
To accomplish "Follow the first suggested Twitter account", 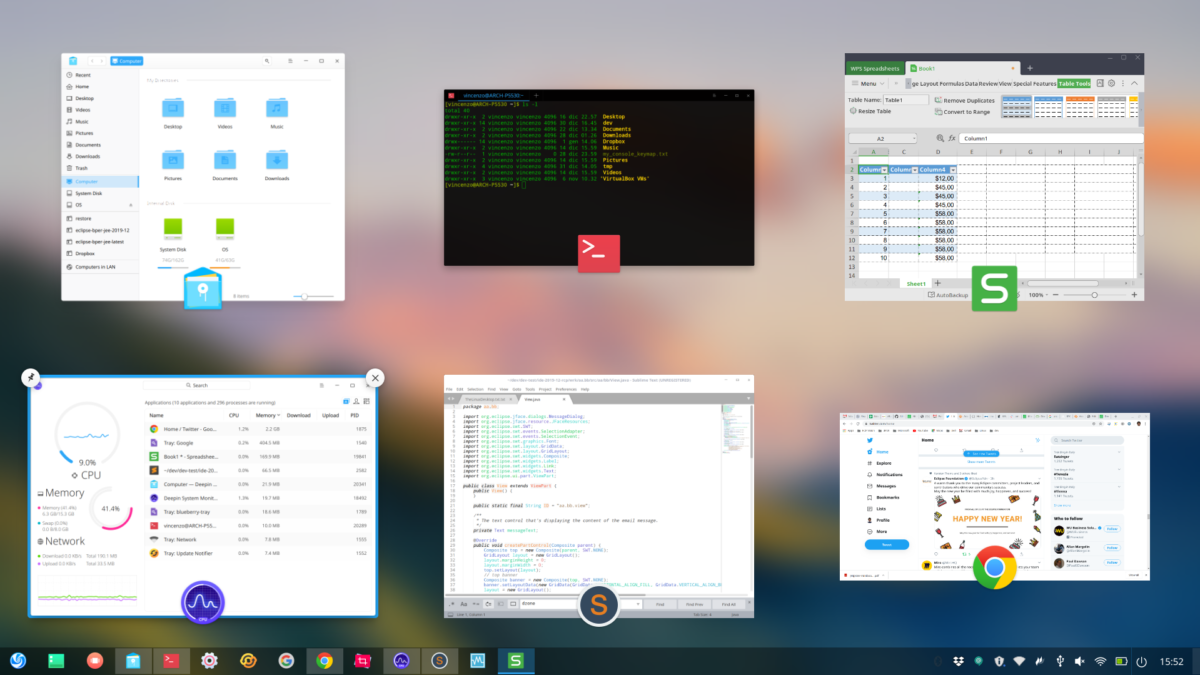I will (1112, 529).
